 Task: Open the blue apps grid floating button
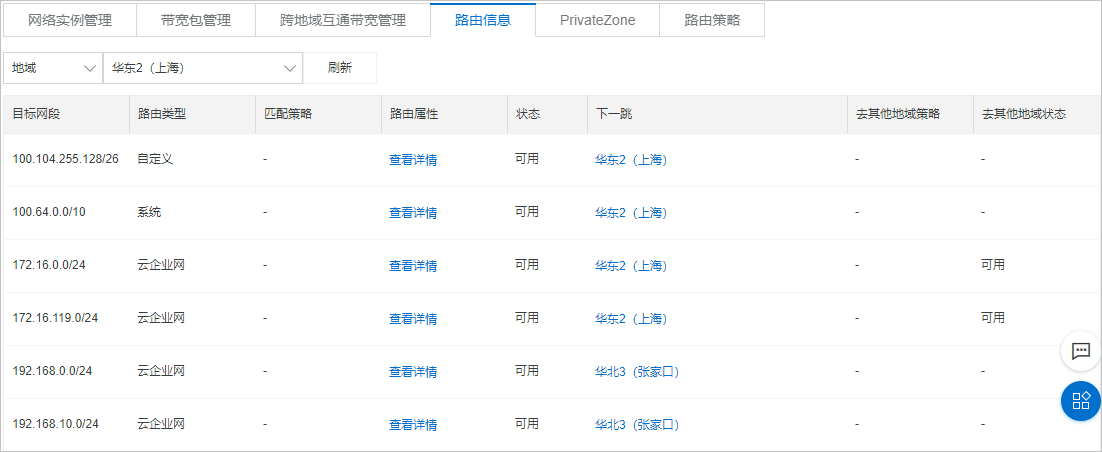[1080, 401]
